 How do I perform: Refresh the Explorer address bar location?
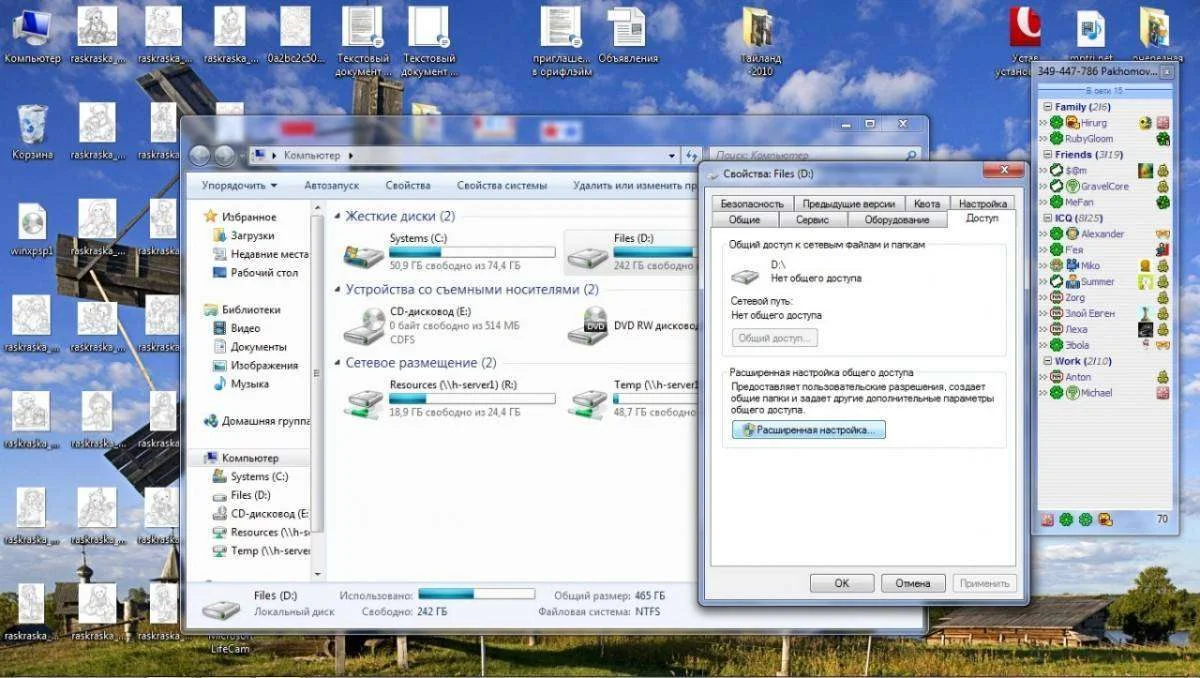[x=692, y=156]
